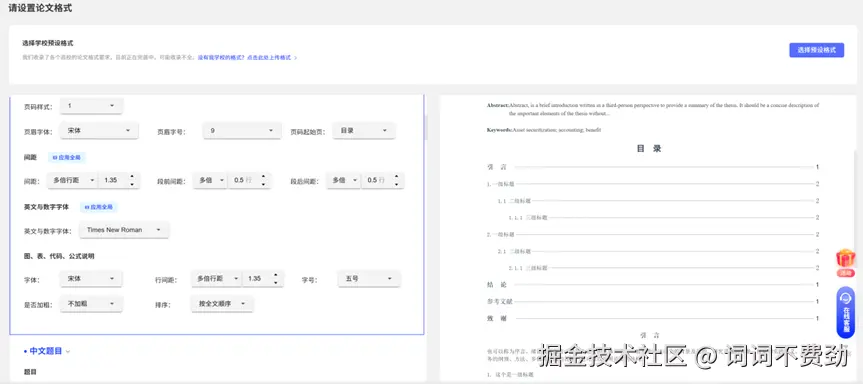Click 应用全局 beside 英文与数字字体 heading
Screen dimensions: 863x384
pyautogui.click(x=99, y=207)
